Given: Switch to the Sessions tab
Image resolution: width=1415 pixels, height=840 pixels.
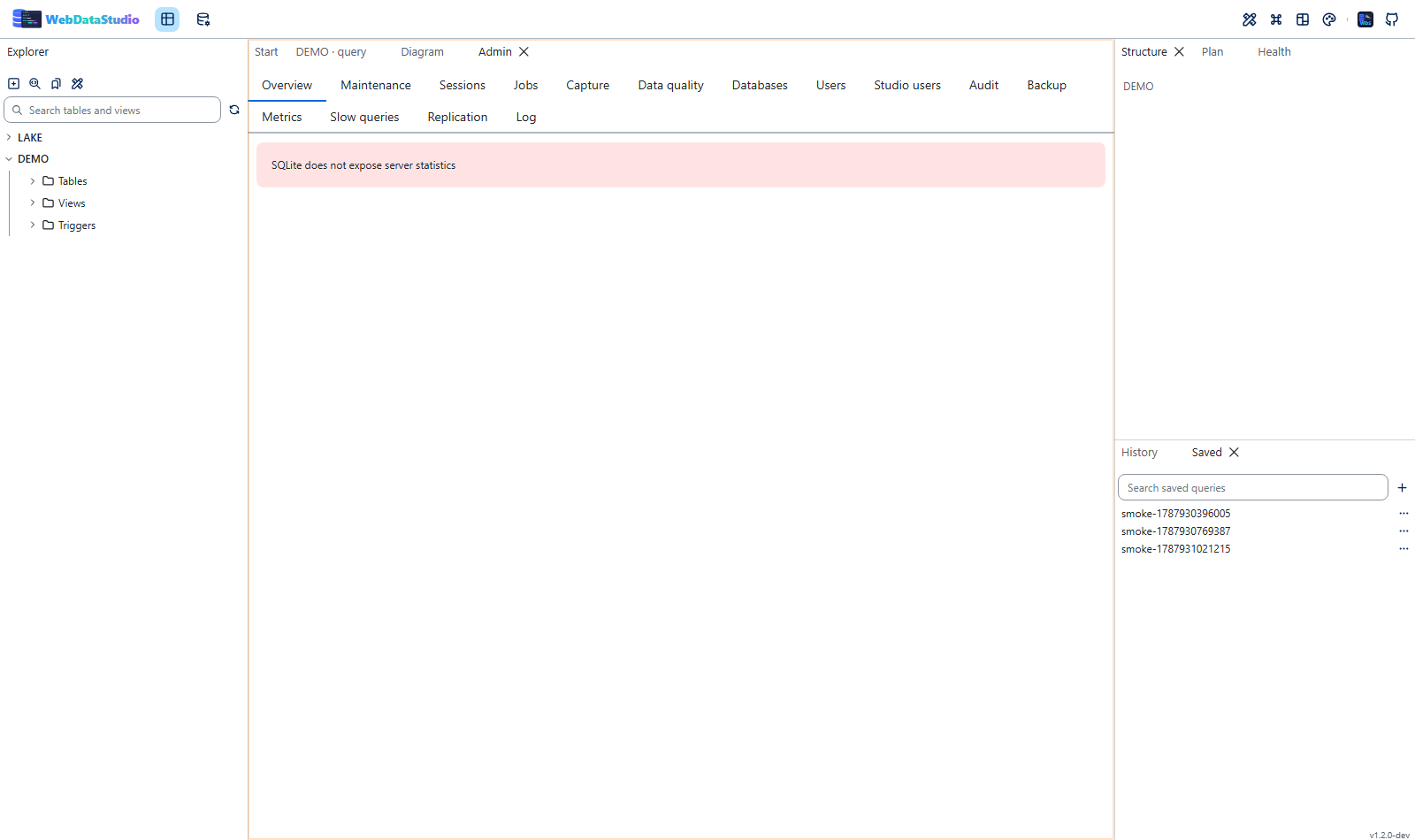Looking at the screenshot, I should click(x=463, y=86).
